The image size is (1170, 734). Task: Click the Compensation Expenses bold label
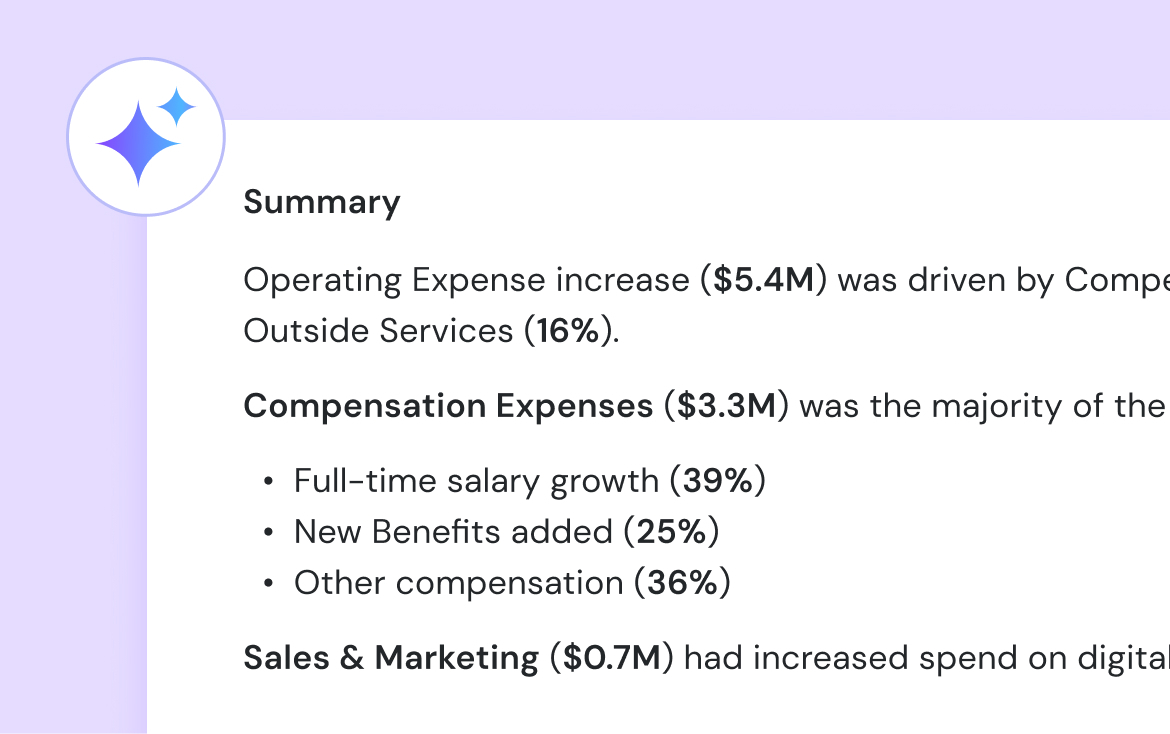click(448, 406)
